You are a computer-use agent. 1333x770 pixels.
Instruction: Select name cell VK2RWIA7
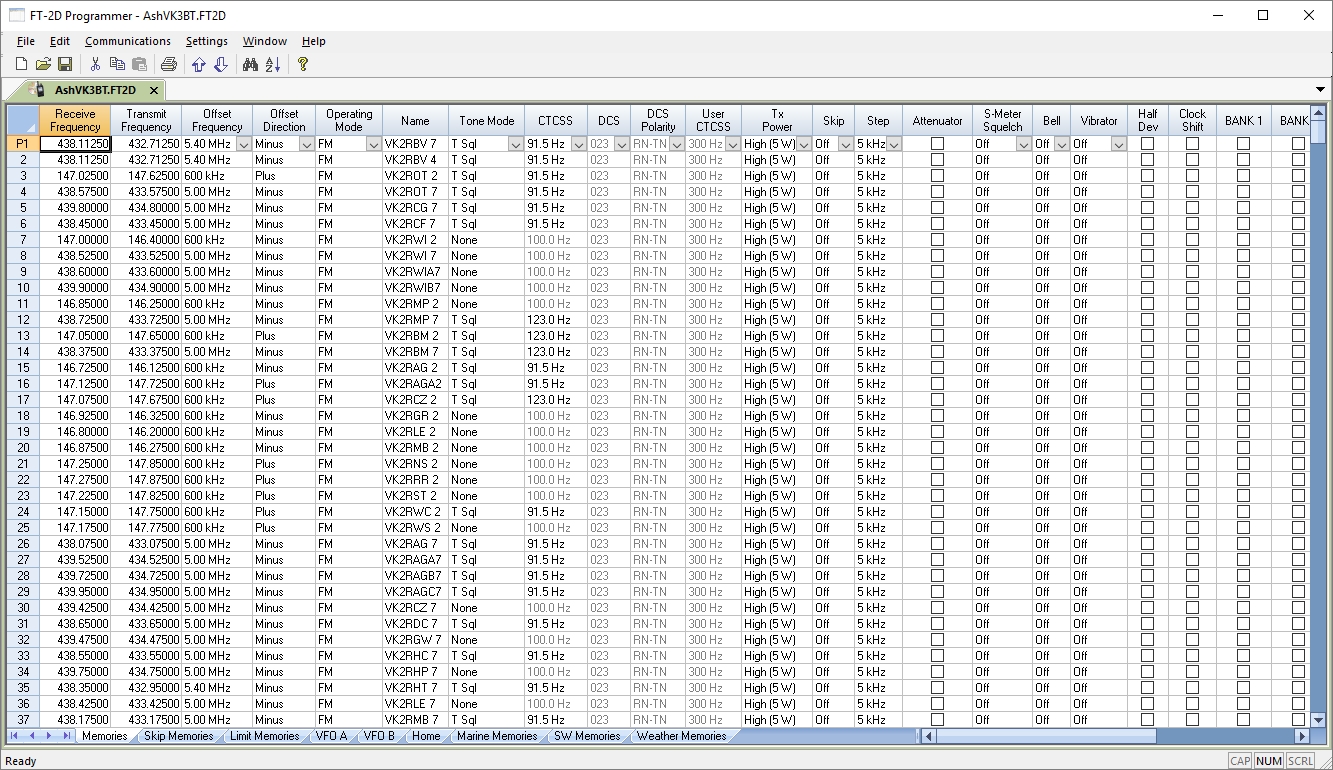click(x=415, y=272)
